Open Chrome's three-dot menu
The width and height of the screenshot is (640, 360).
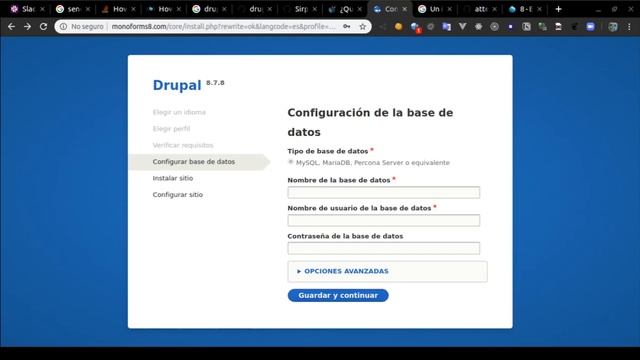[x=629, y=27]
